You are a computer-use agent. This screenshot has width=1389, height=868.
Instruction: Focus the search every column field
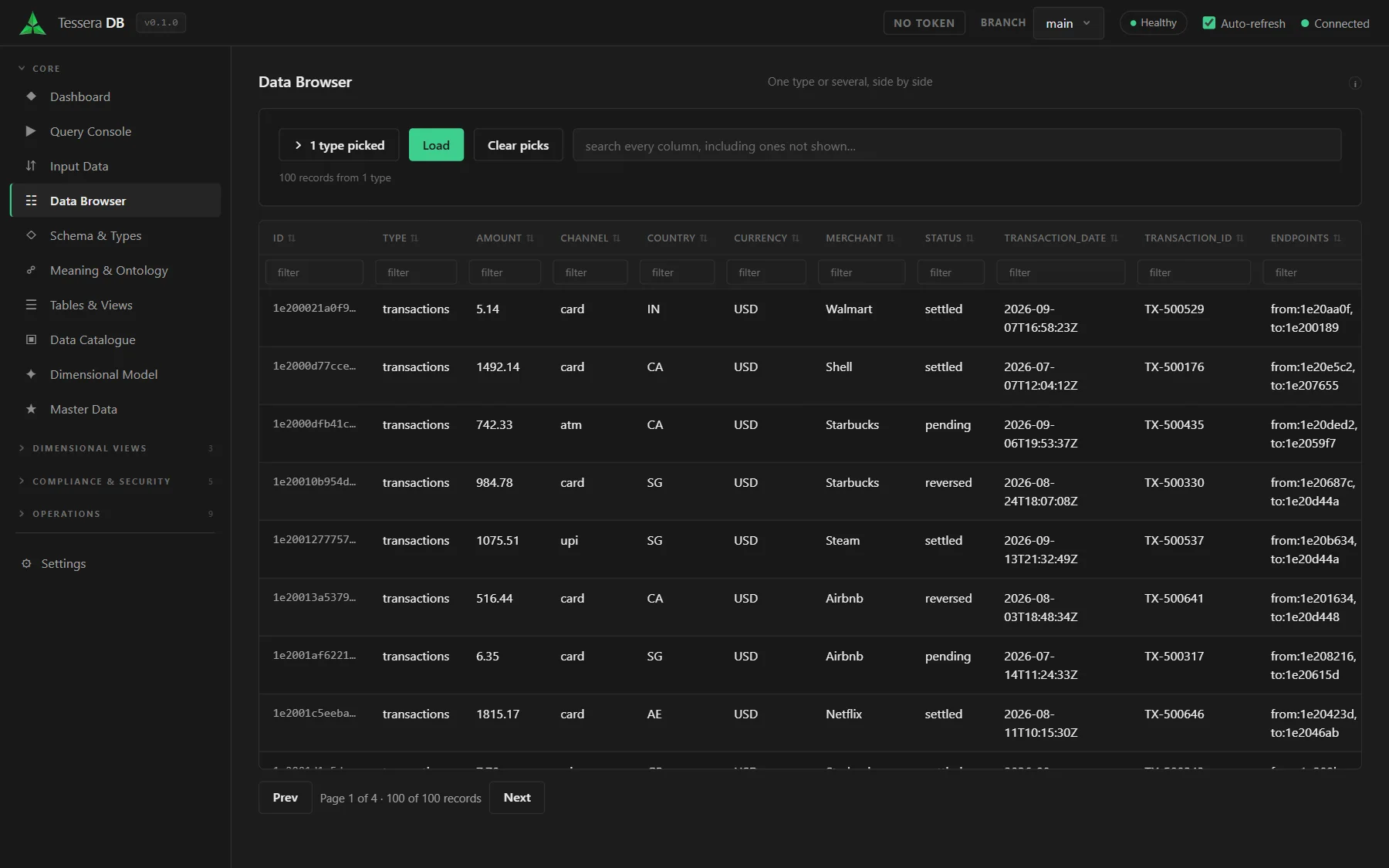click(x=957, y=145)
